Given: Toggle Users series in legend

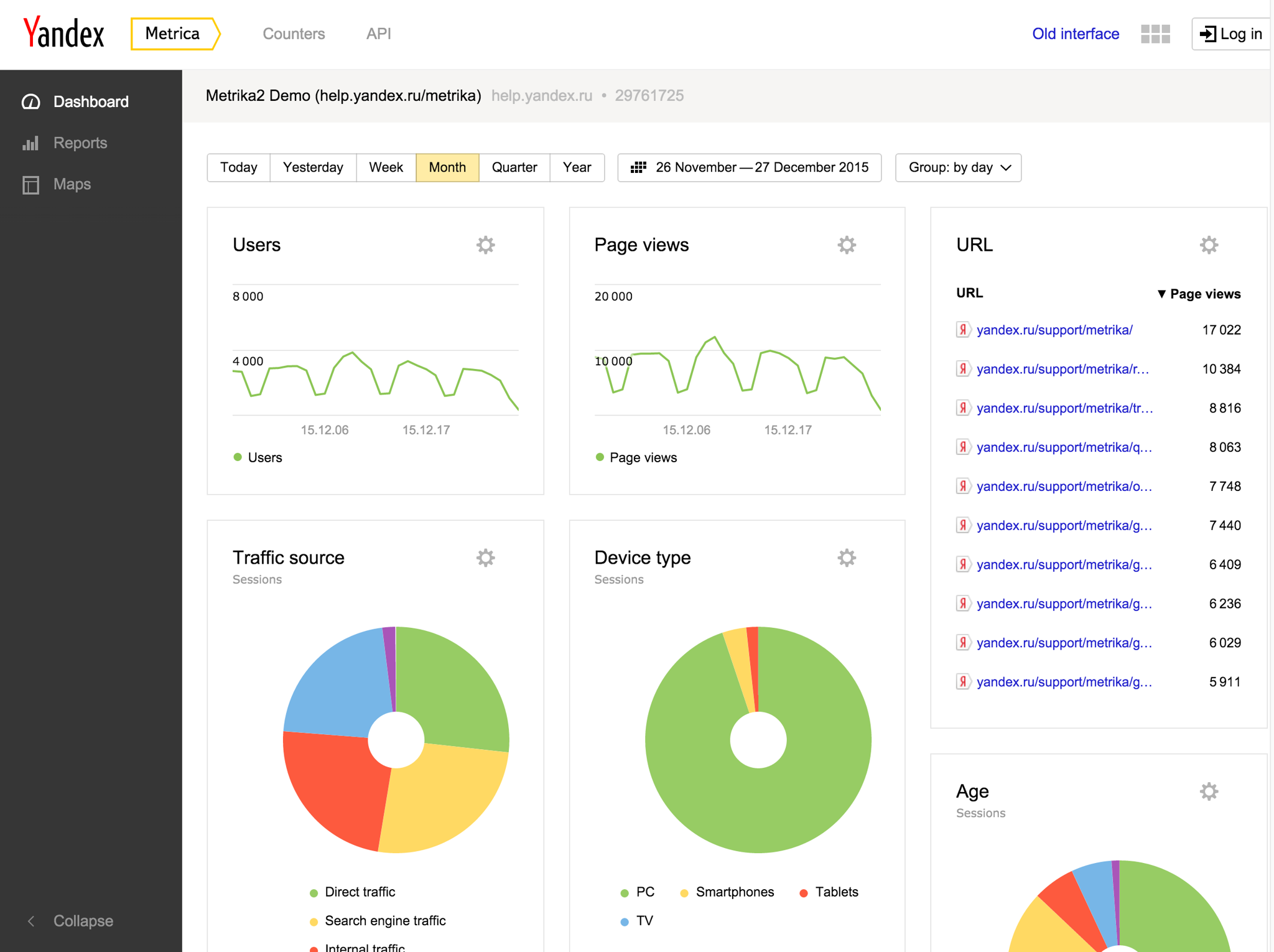Looking at the screenshot, I should point(258,457).
